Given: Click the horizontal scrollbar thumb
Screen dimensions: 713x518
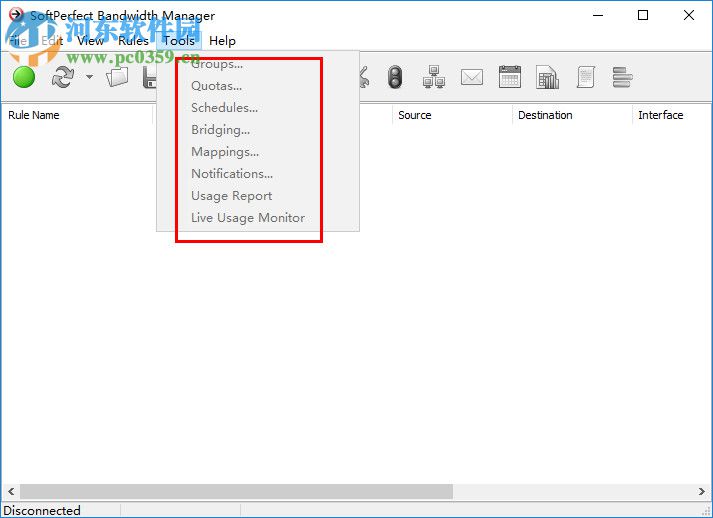Looking at the screenshot, I should [236, 491].
